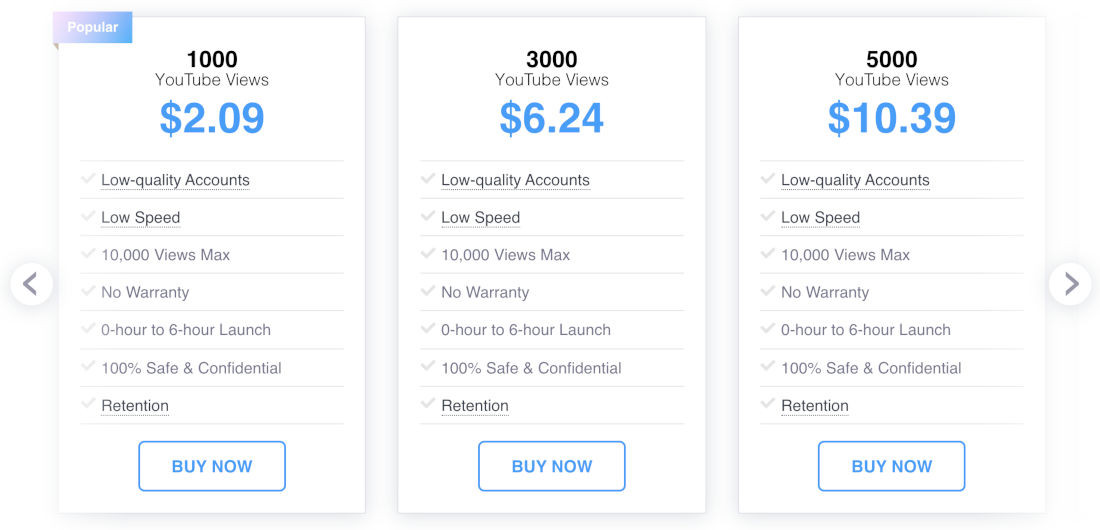This screenshot has width=1100, height=530.
Task: Click Buy Now for 1000 views
Action: (212, 466)
